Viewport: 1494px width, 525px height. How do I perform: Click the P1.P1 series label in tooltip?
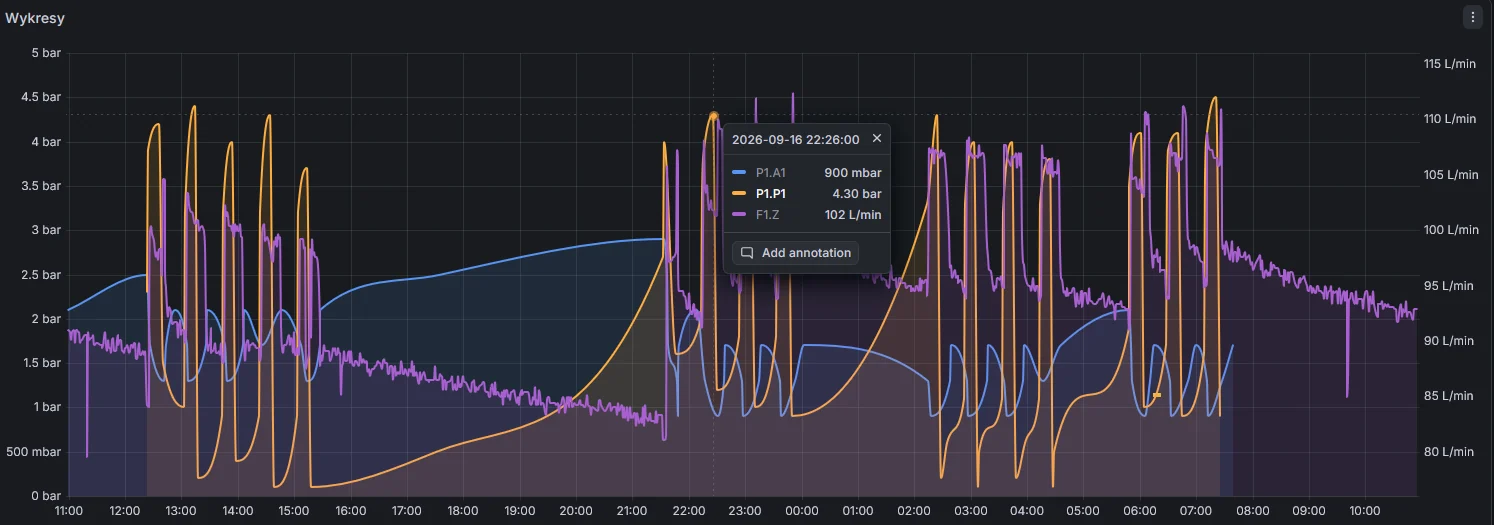[771, 194]
